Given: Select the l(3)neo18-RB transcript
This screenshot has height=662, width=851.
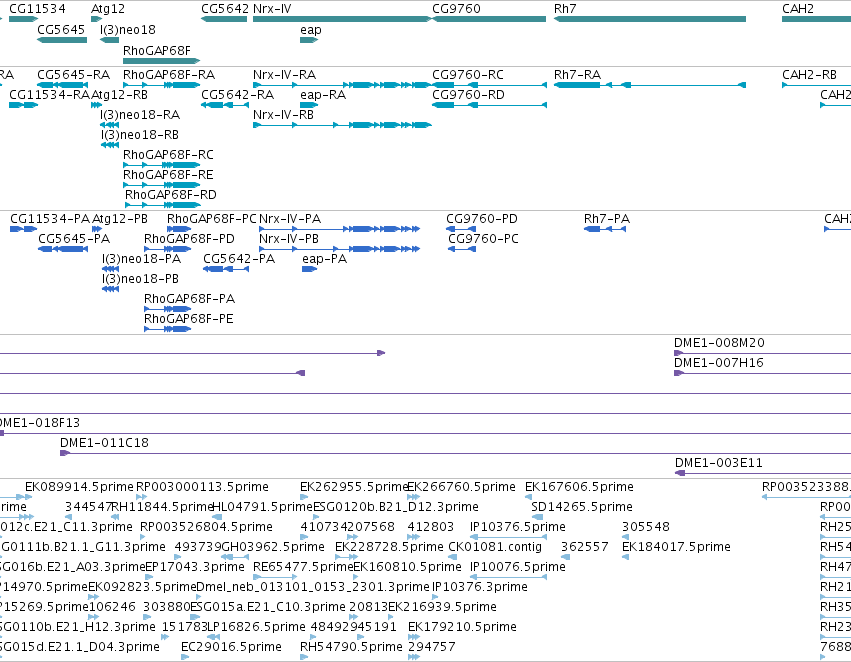Looking at the screenshot, I should tap(110, 145).
